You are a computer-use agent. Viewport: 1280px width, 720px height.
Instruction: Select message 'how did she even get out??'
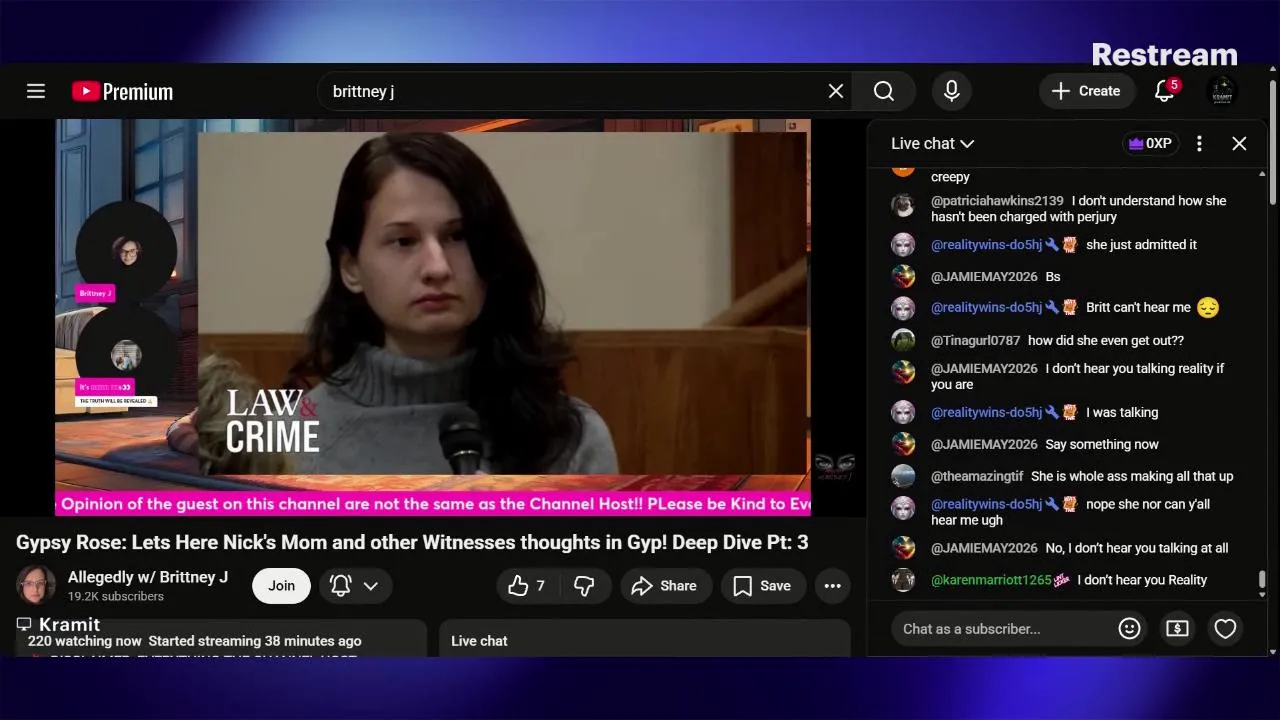click(x=1106, y=340)
